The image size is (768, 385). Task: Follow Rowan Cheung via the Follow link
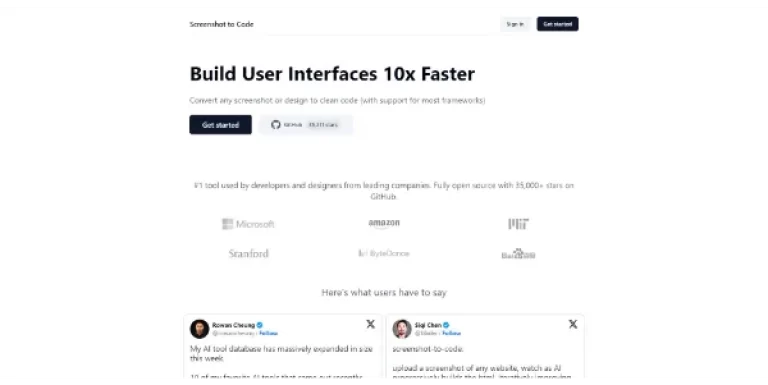pyautogui.click(x=268, y=333)
